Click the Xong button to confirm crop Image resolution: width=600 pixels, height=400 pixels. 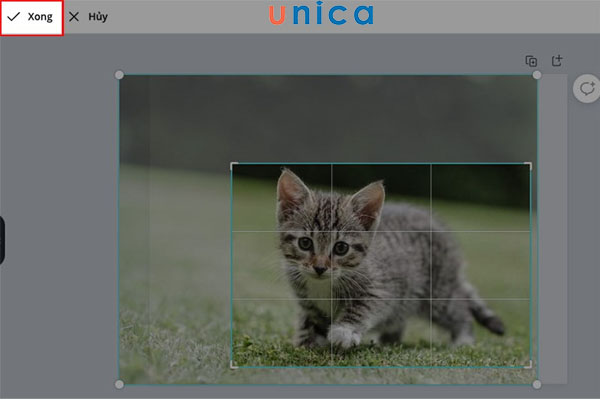[31, 17]
